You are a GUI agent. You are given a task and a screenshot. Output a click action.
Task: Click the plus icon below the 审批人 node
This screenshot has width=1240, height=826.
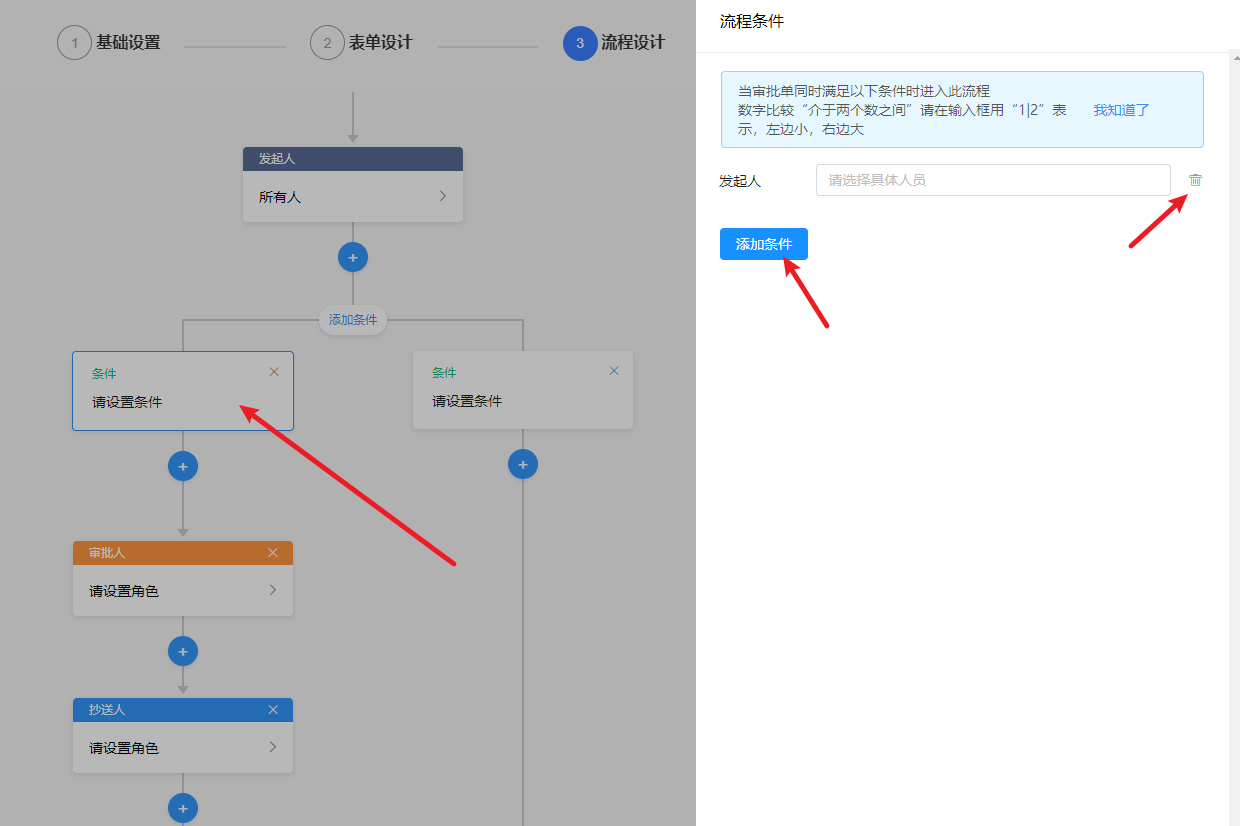click(x=183, y=651)
